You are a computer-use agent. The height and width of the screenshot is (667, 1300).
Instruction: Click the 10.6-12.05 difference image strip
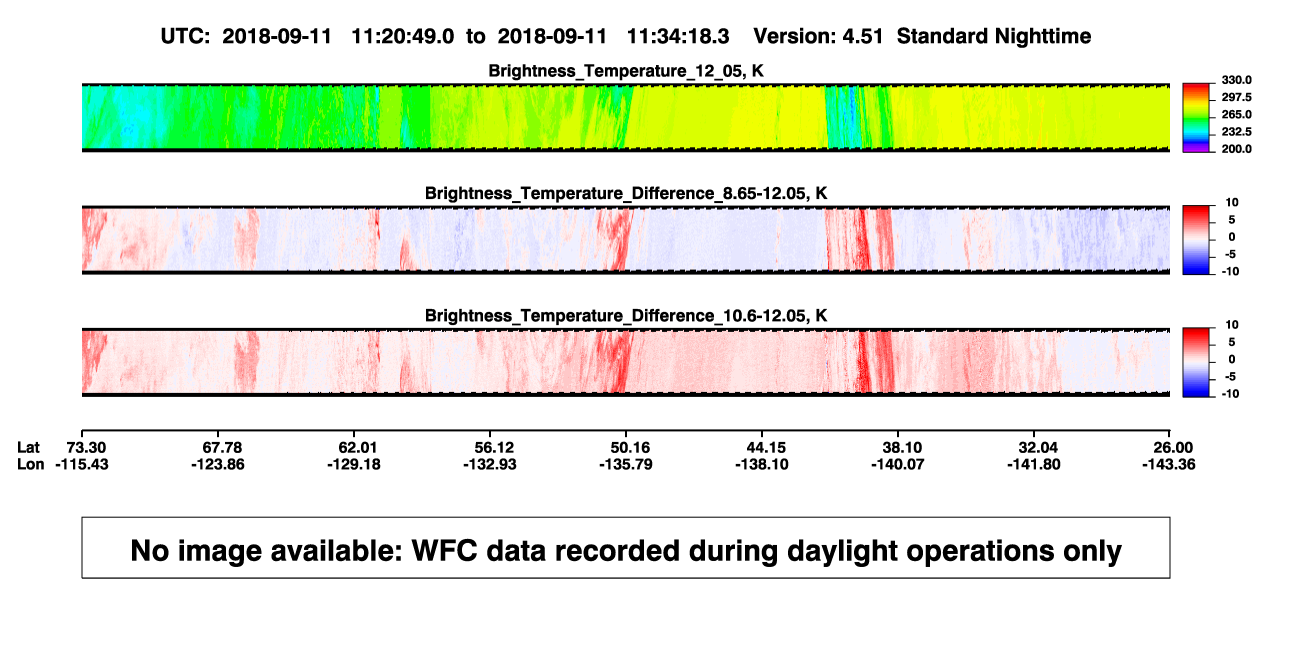tap(626, 362)
